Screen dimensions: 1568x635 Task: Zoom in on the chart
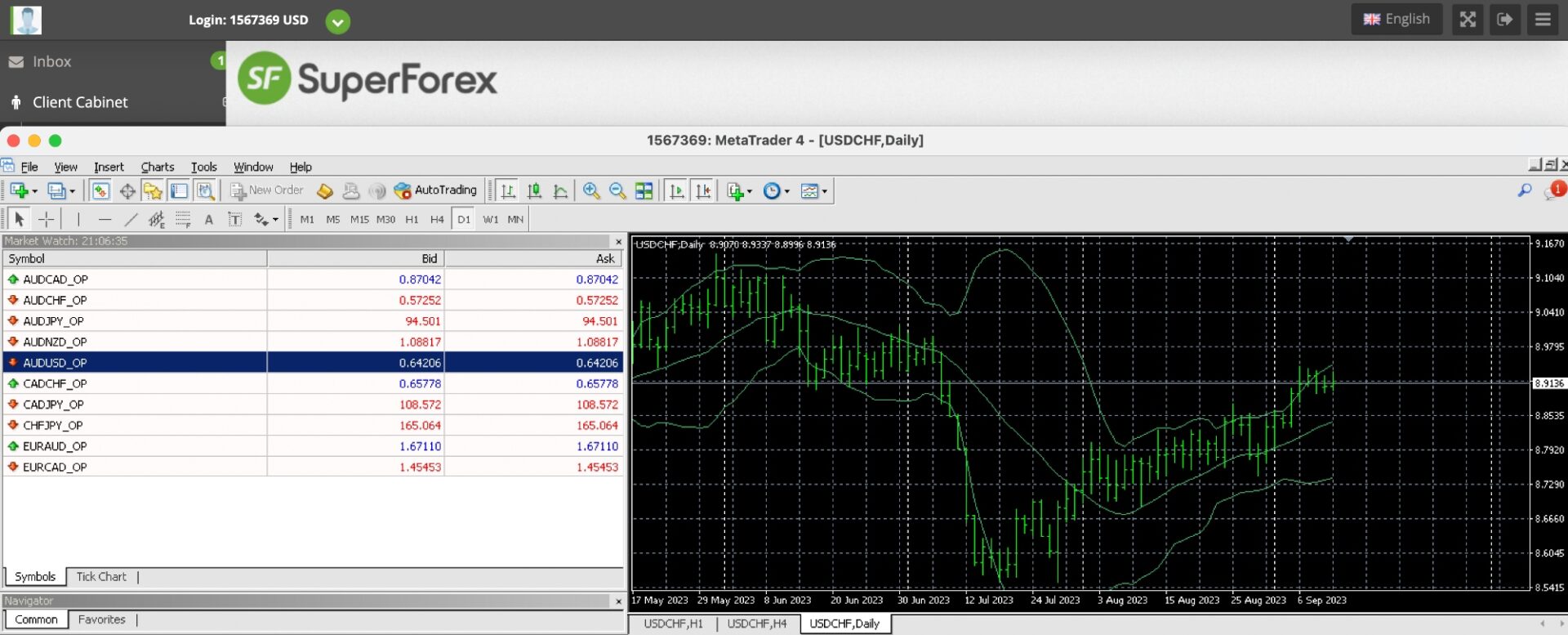(591, 191)
